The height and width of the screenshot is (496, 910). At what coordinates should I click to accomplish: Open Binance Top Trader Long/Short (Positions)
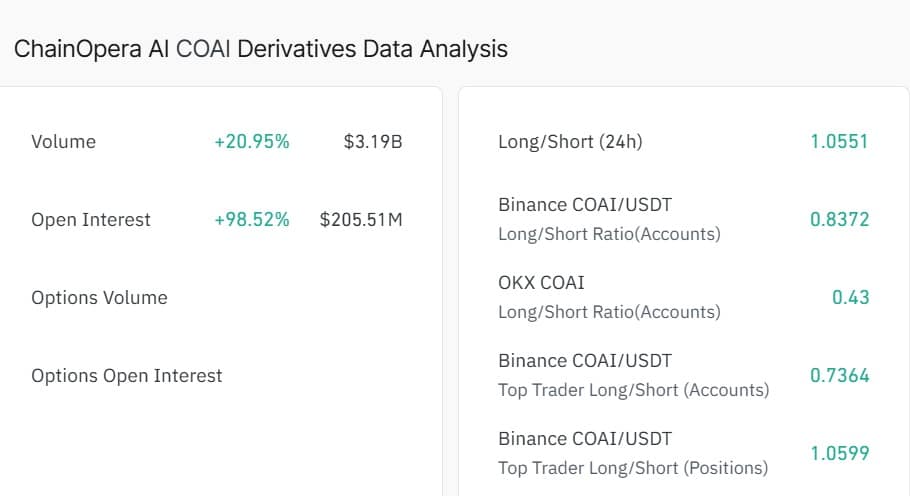click(632, 453)
